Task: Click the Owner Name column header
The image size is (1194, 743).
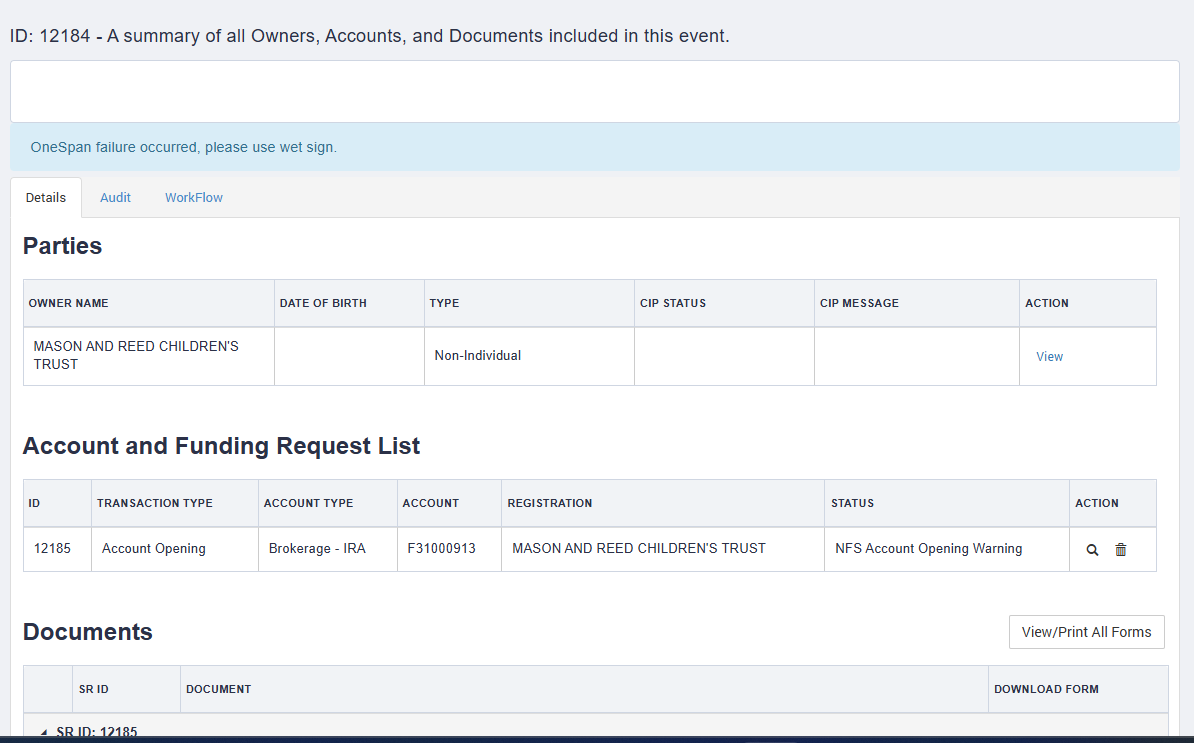Action: click(x=69, y=303)
